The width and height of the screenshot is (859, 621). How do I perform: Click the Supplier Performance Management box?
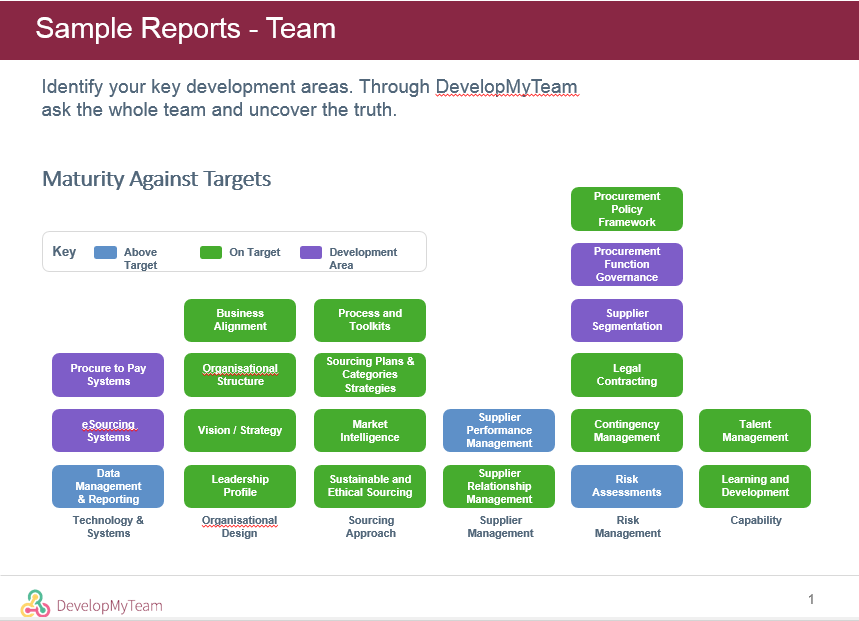499,430
